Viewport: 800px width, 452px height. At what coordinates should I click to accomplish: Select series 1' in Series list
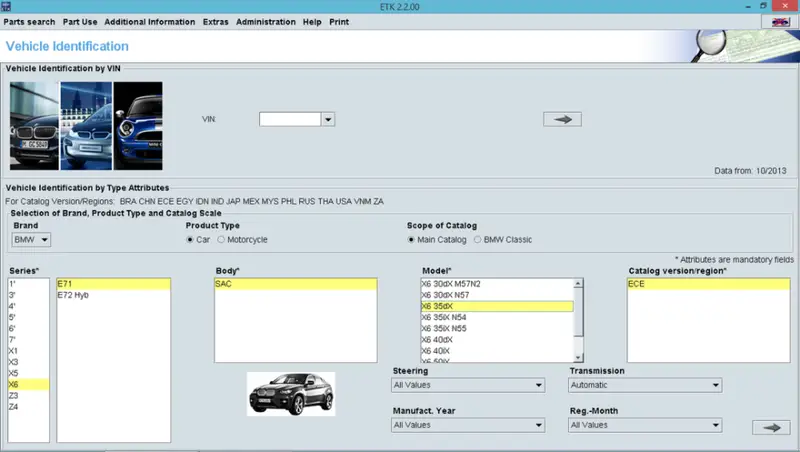click(29, 284)
